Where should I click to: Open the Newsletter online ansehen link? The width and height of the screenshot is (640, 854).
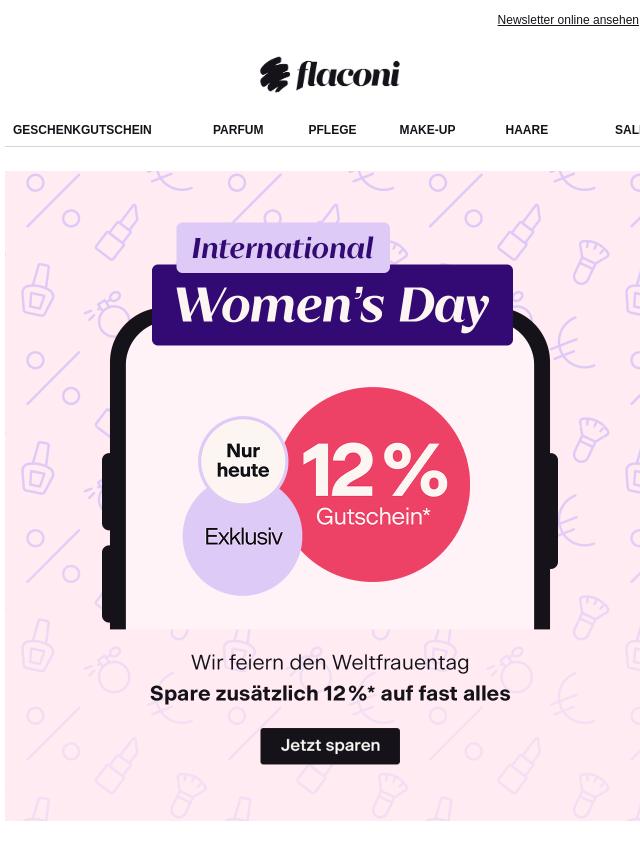click(x=568, y=20)
